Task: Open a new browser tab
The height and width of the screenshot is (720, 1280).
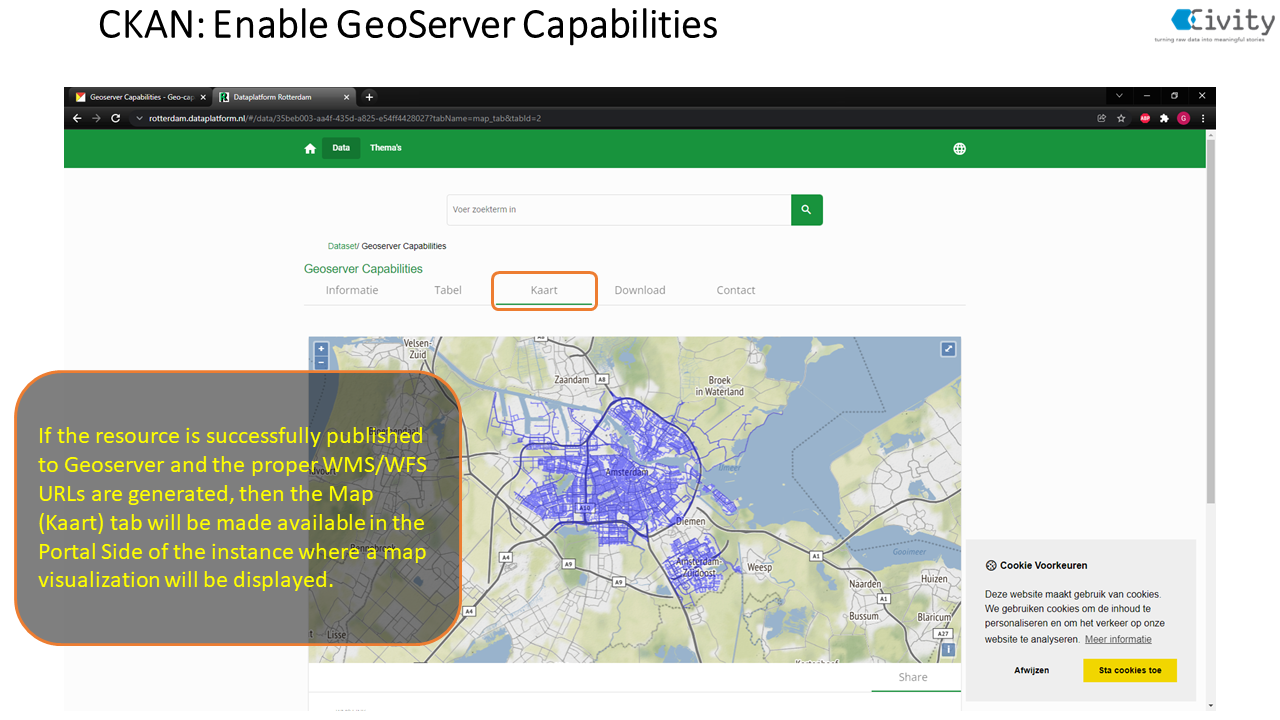Action: (x=369, y=97)
